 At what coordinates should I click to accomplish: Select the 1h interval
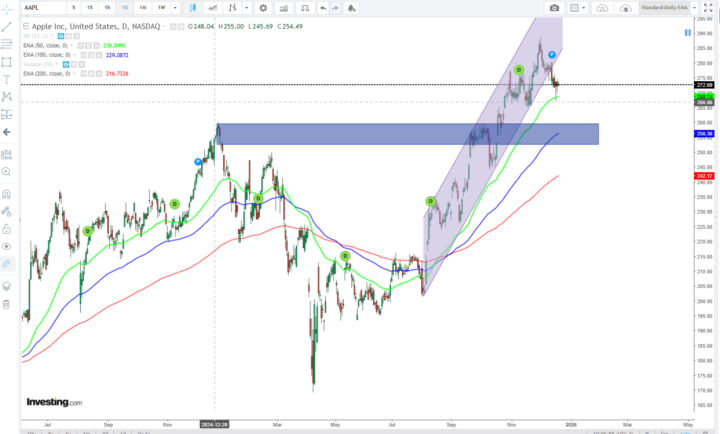(107, 8)
